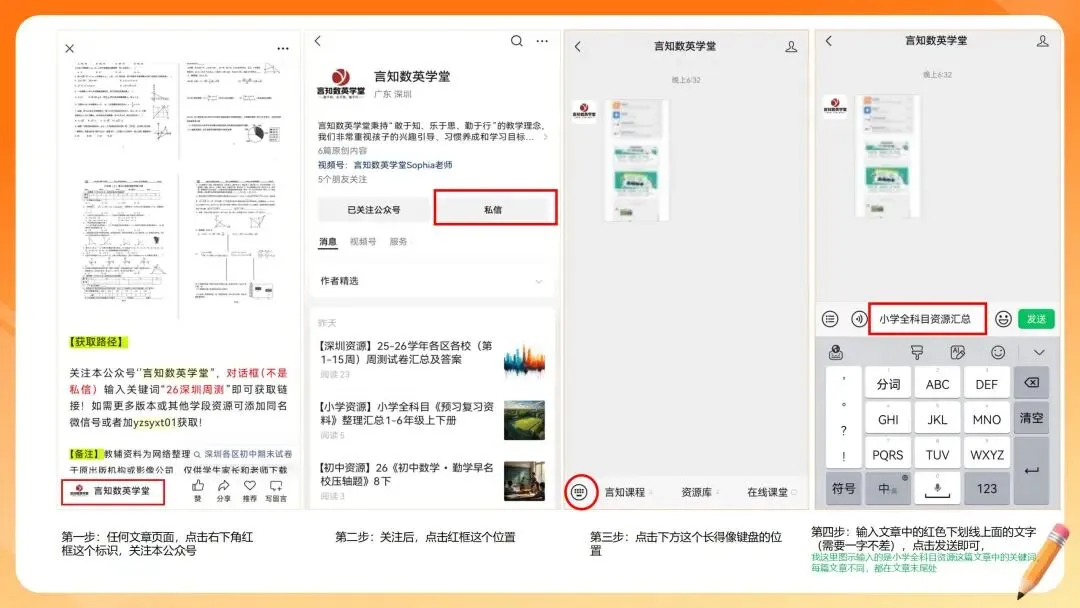This screenshot has width=1080, height=608.
Task: Go back from the account profile page
Action: pos(318,41)
